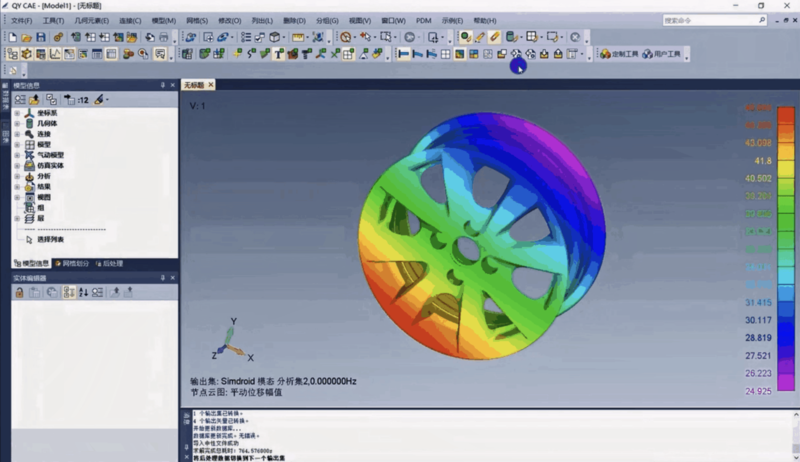The width and height of the screenshot is (800, 462).
Task: Click the lock icon in 实体编辑器 panel
Action: pos(19,292)
